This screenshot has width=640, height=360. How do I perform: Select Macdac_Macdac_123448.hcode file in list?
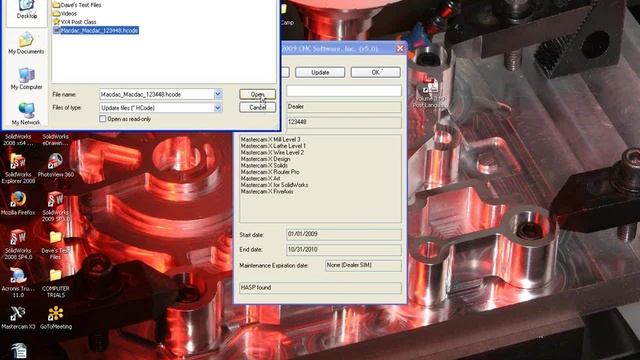[x=96, y=30]
